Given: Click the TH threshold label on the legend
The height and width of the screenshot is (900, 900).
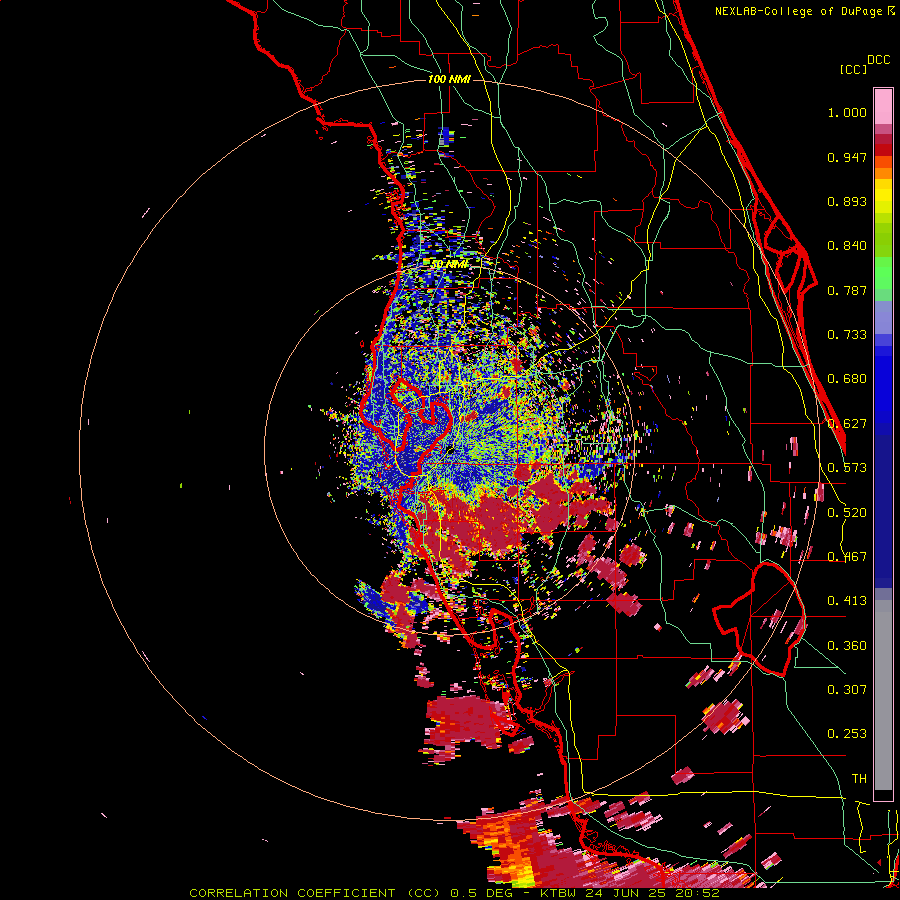Looking at the screenshot, I should click(859, 779).
